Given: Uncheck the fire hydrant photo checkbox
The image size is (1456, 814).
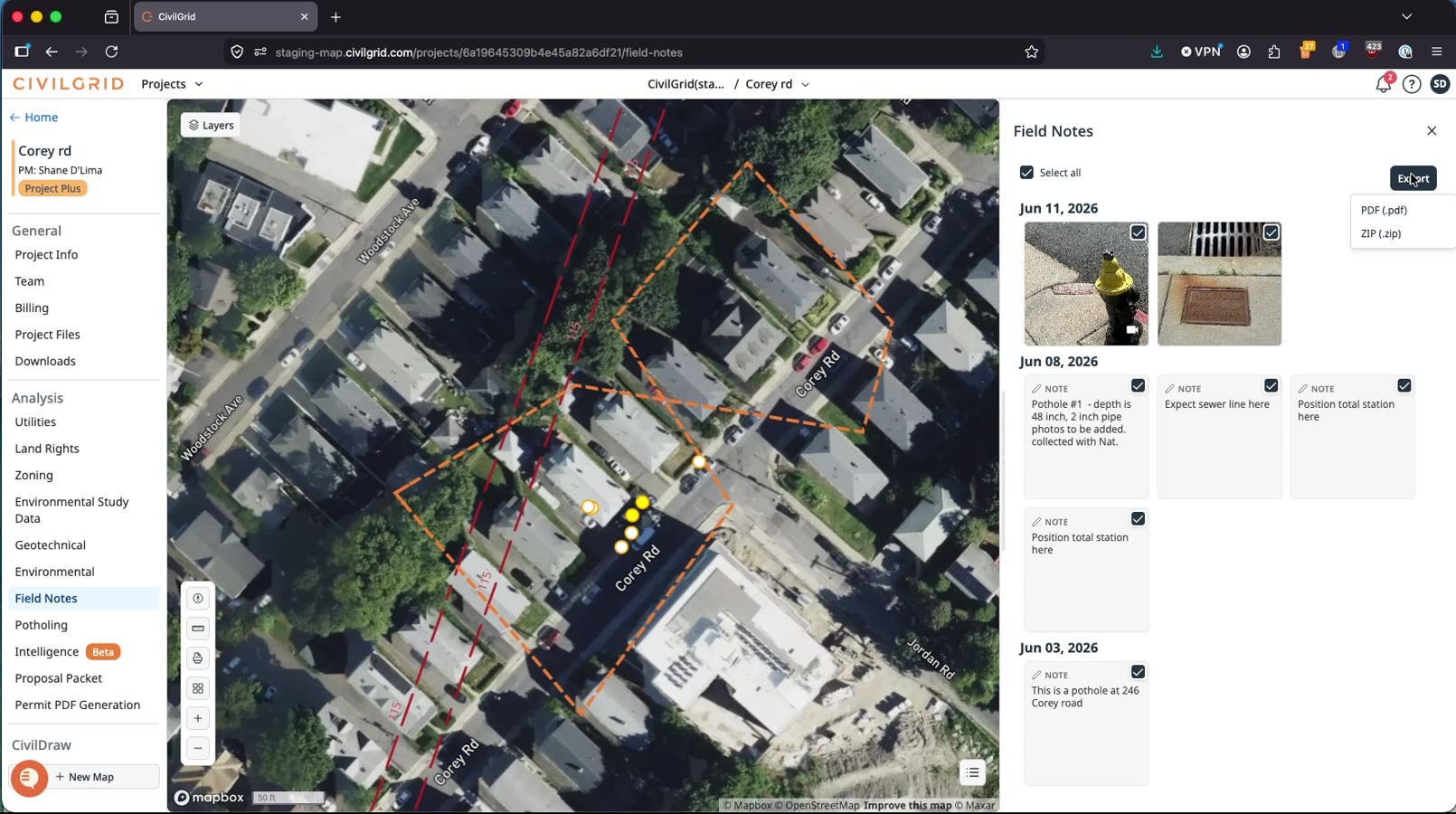Looking at the screenshot, I should (1138, 233).
